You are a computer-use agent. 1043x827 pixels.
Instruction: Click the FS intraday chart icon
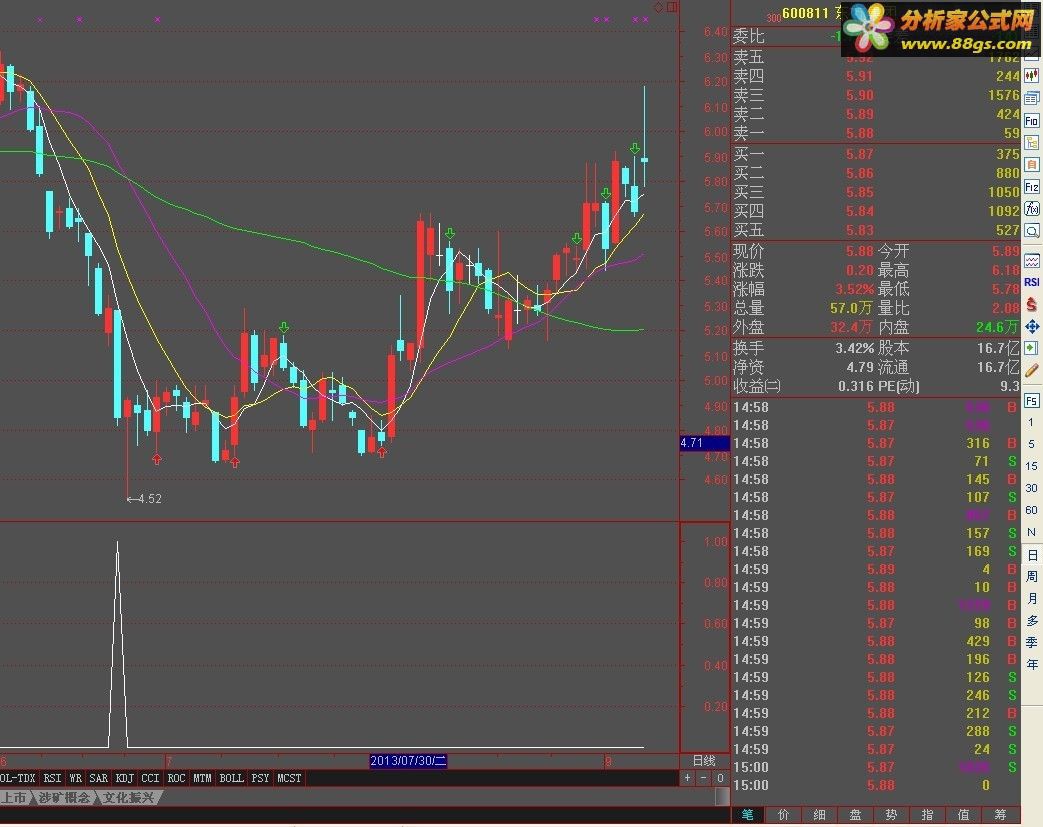click(x=1032, y=401)
